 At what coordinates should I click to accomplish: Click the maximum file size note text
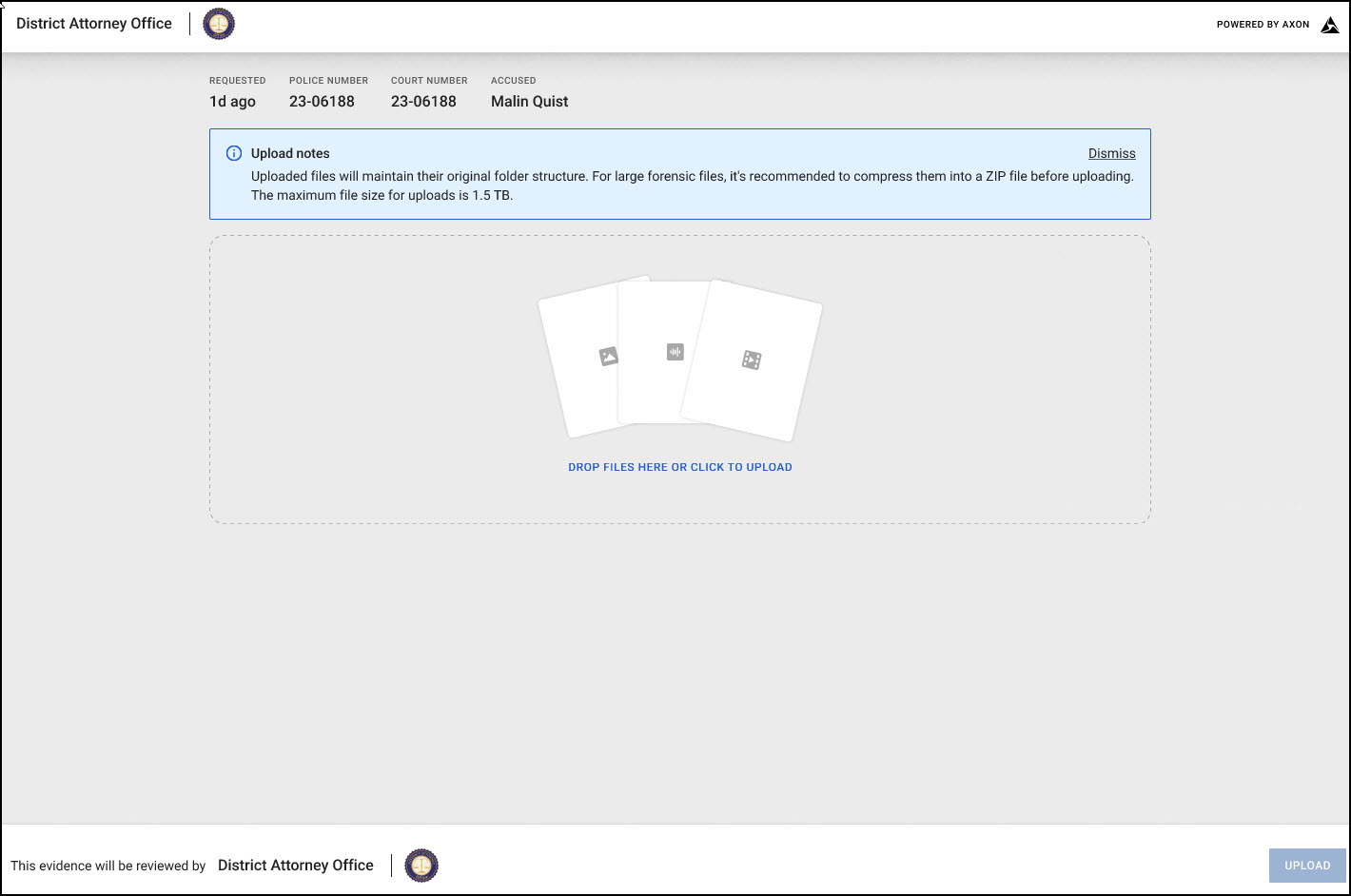382,195
